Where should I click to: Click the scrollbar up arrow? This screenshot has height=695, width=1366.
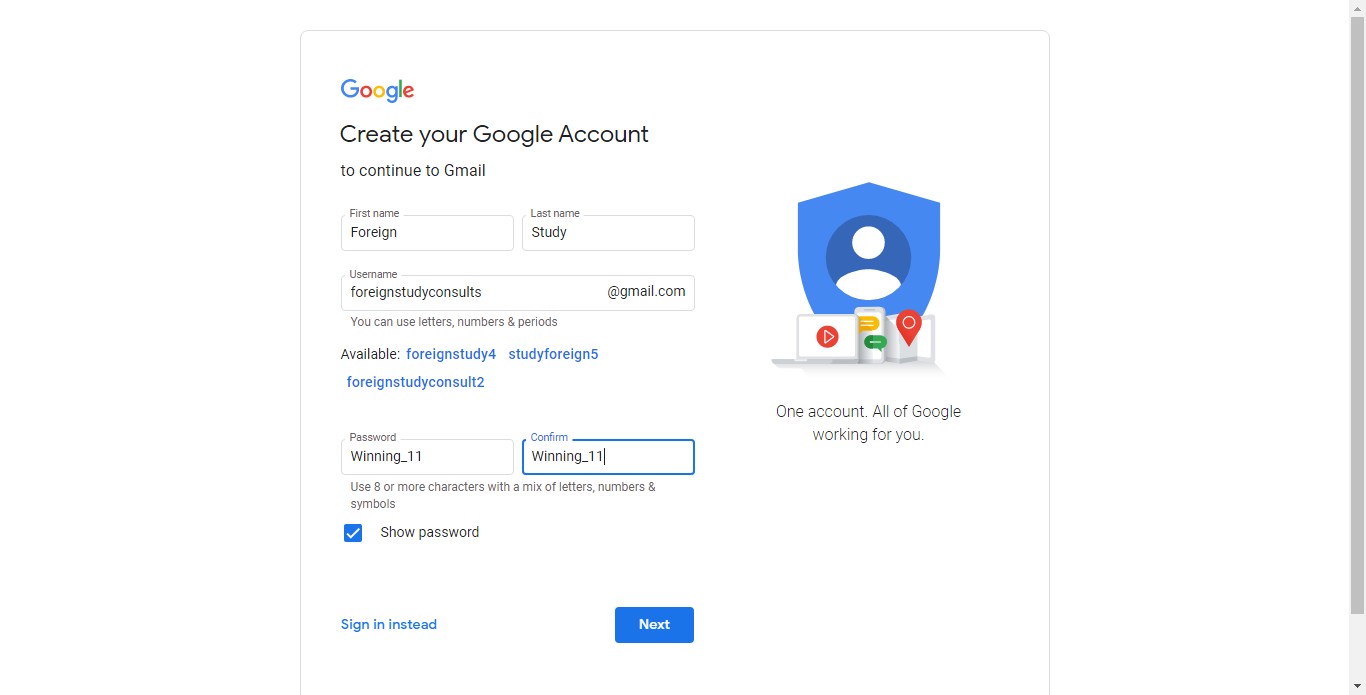[1357, 8]
